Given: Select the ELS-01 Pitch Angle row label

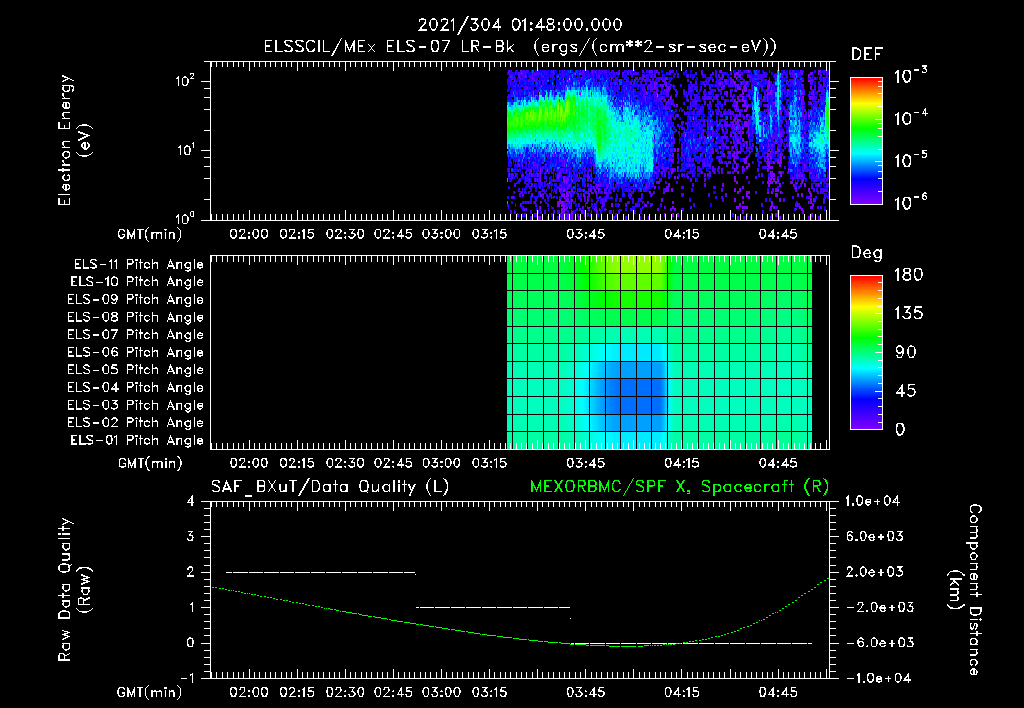Looking at the screenshot, I should point(137,440).
